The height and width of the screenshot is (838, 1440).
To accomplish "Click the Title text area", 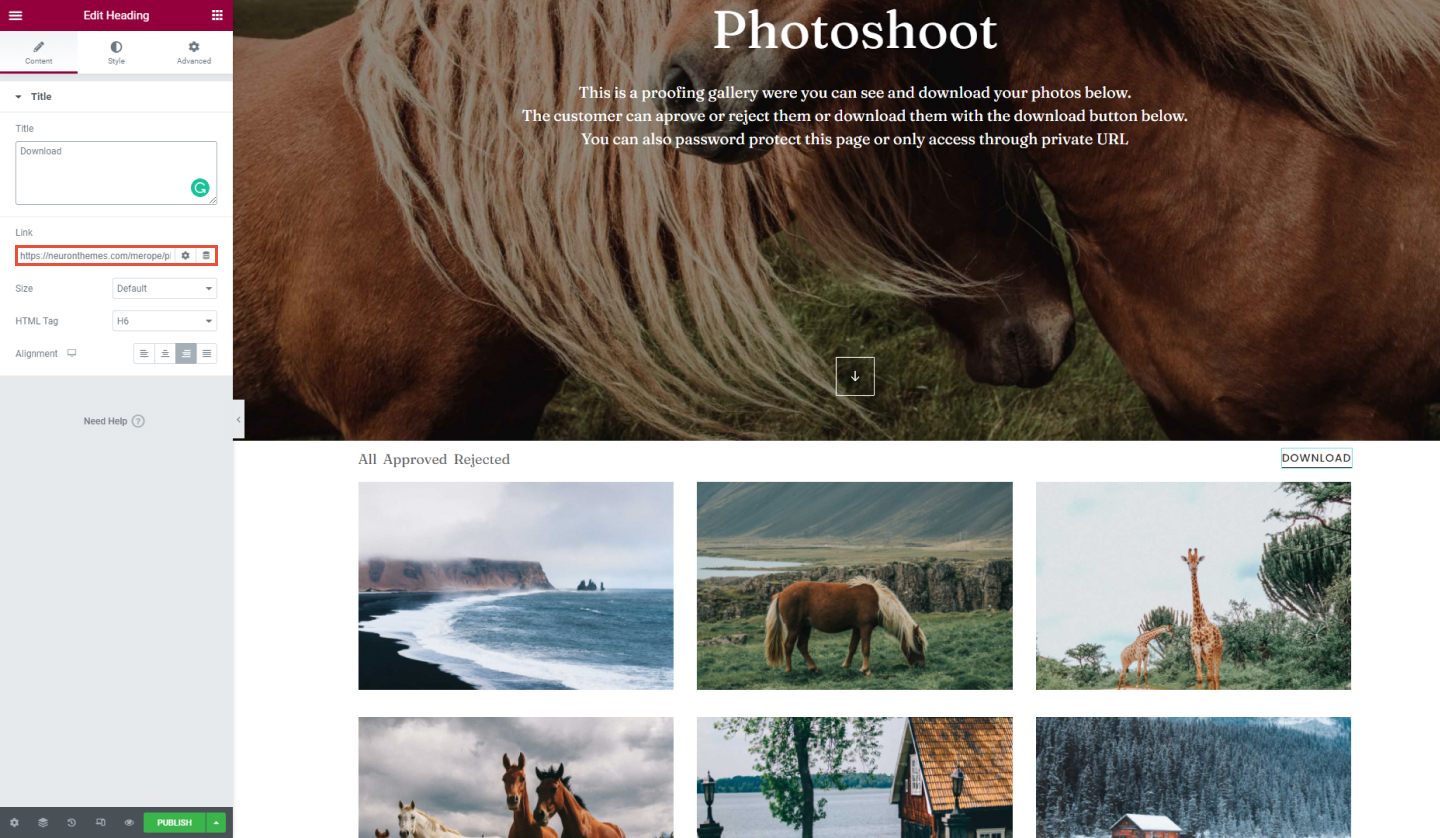I will pyautogui.click(x=116, y=173).
